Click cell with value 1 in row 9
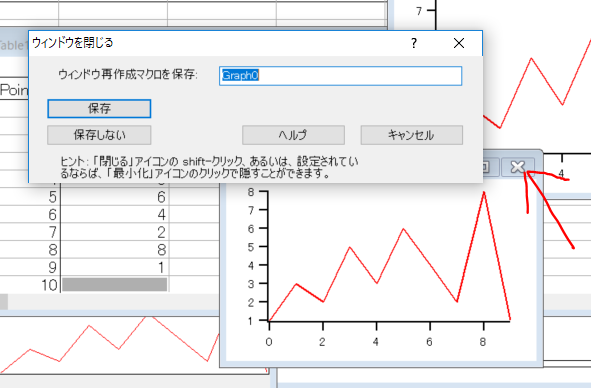Screen dimensions: 591x388 (115, 267)
